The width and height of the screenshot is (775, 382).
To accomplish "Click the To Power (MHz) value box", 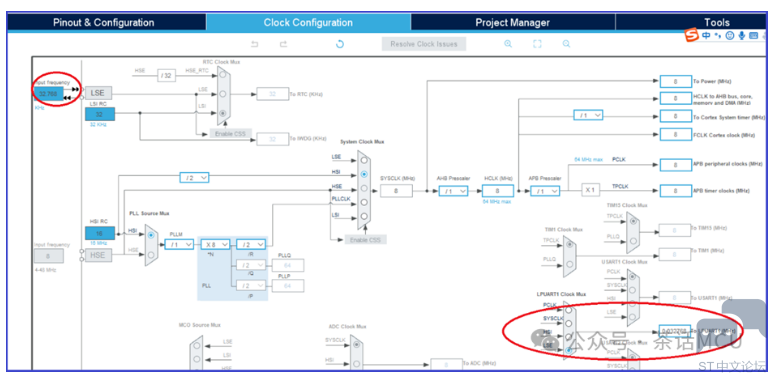I will tap(676, 82).
